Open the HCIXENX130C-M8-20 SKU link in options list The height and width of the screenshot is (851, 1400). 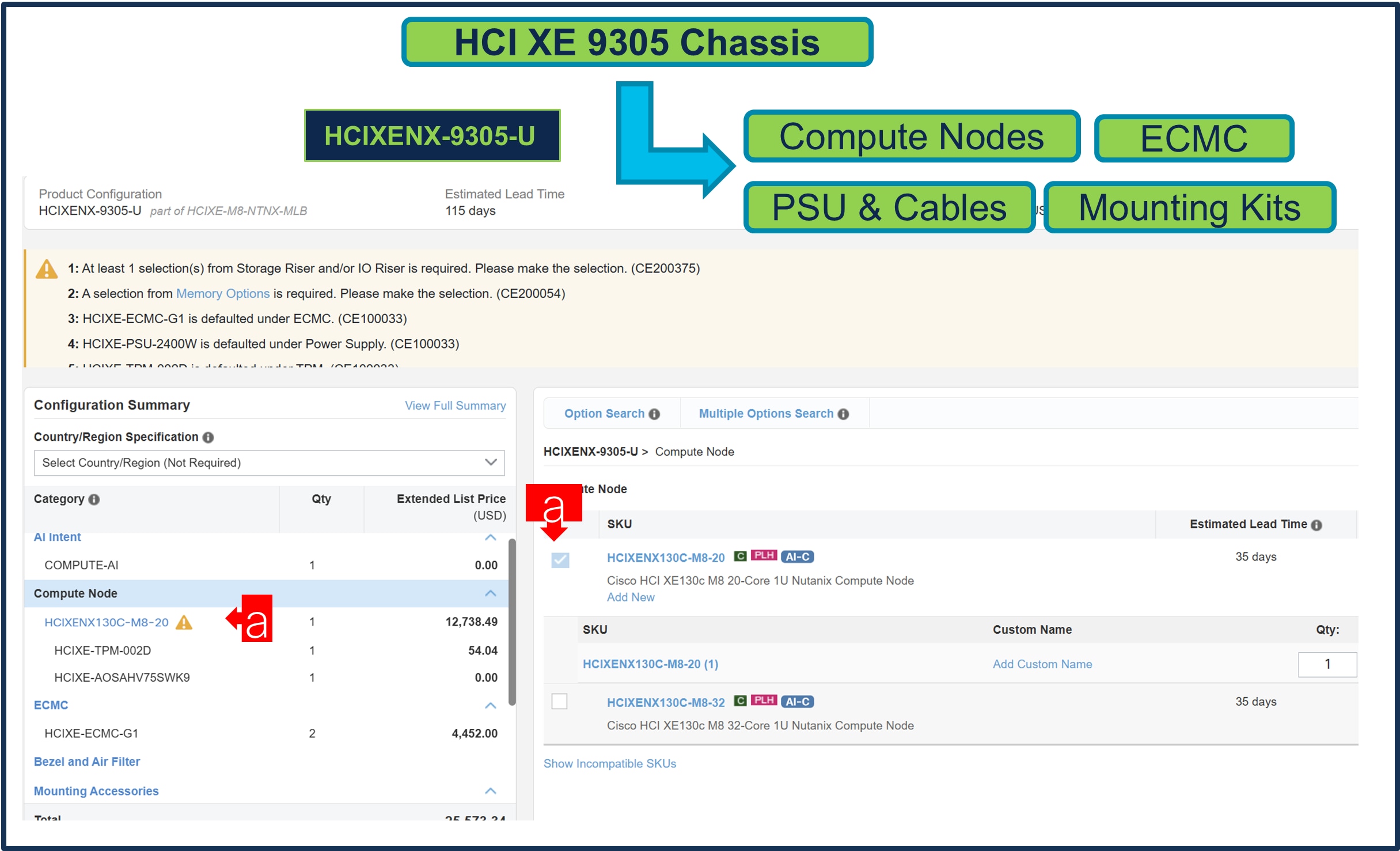coord(666,558)
